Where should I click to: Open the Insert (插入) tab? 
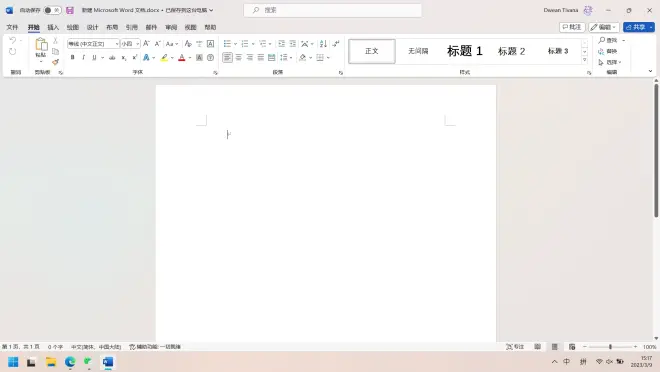click(53, 27)
